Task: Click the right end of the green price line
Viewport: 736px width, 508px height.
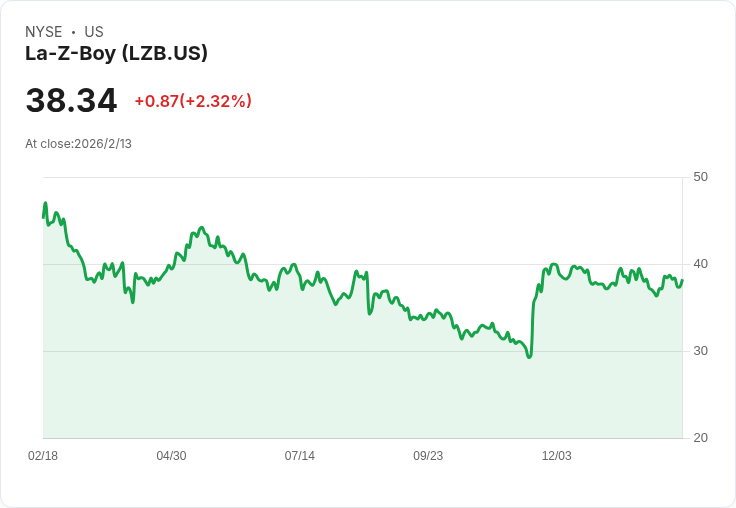Action: click(x=682, y=280)
